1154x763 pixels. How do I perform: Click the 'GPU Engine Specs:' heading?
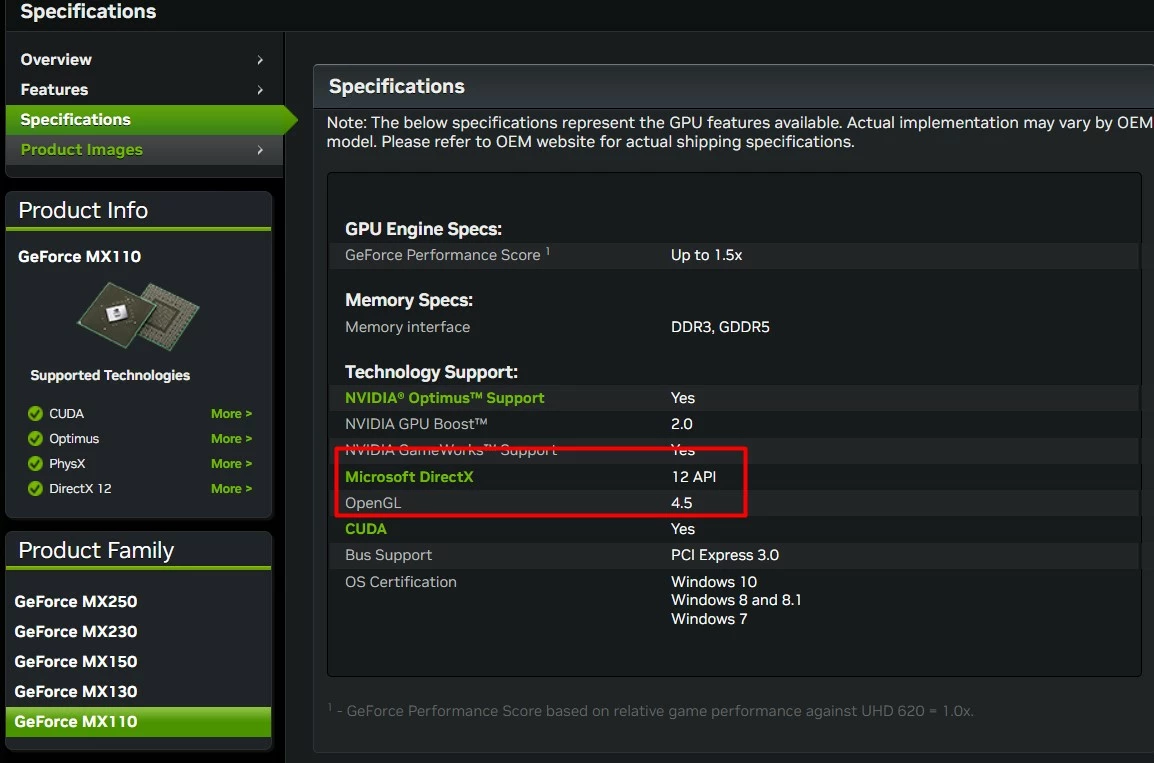(423, 229)
